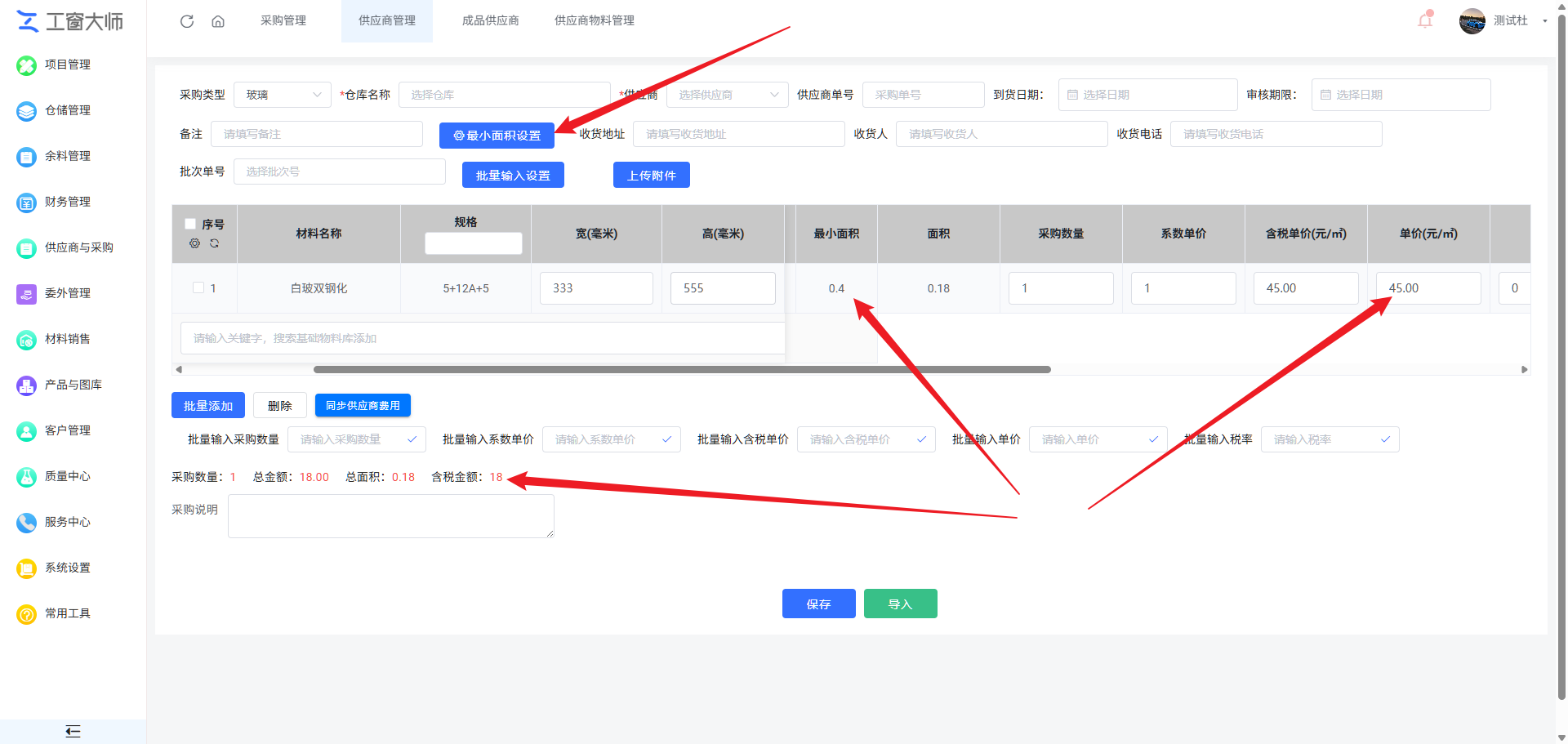The image size is (1568, 744).
Task: Click the 最小面积设置 button
Action: (x=497, y=136)
